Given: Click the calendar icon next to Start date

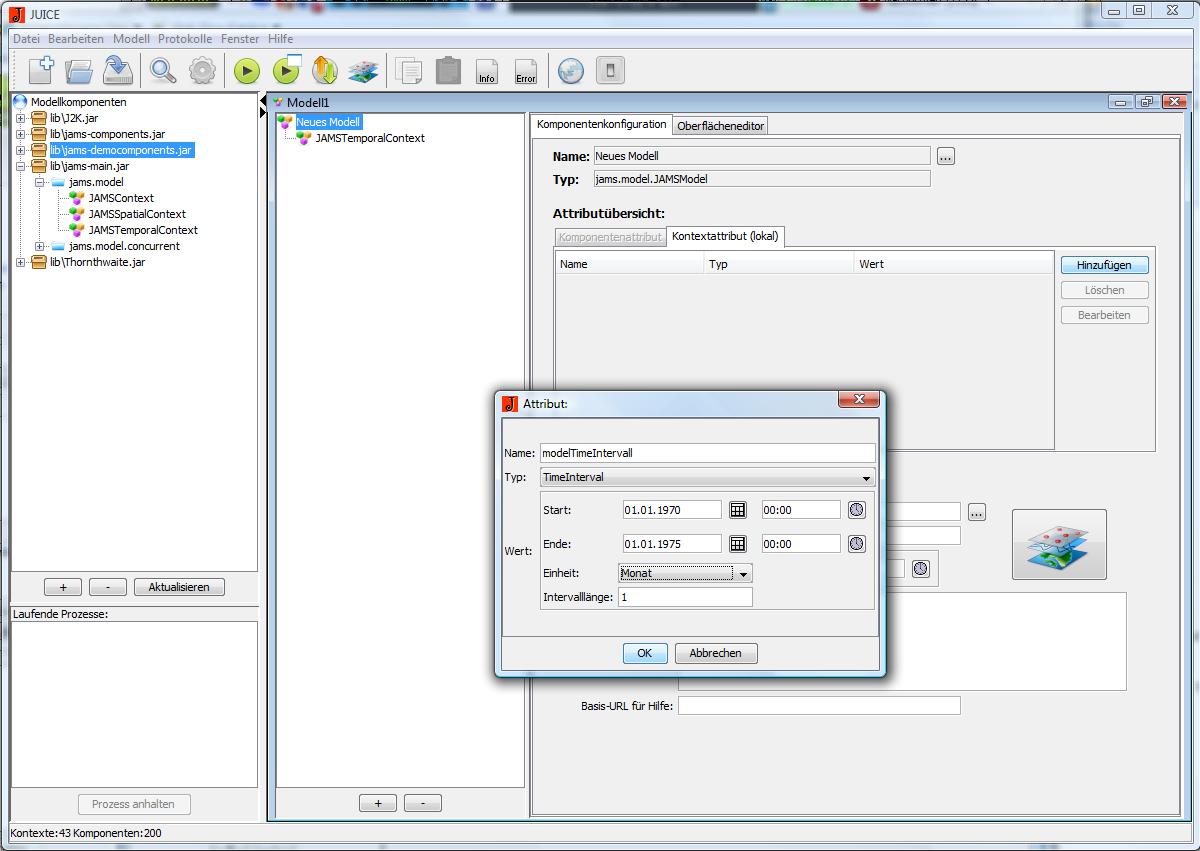Looking at the screenshot, I should click(737, 510).
